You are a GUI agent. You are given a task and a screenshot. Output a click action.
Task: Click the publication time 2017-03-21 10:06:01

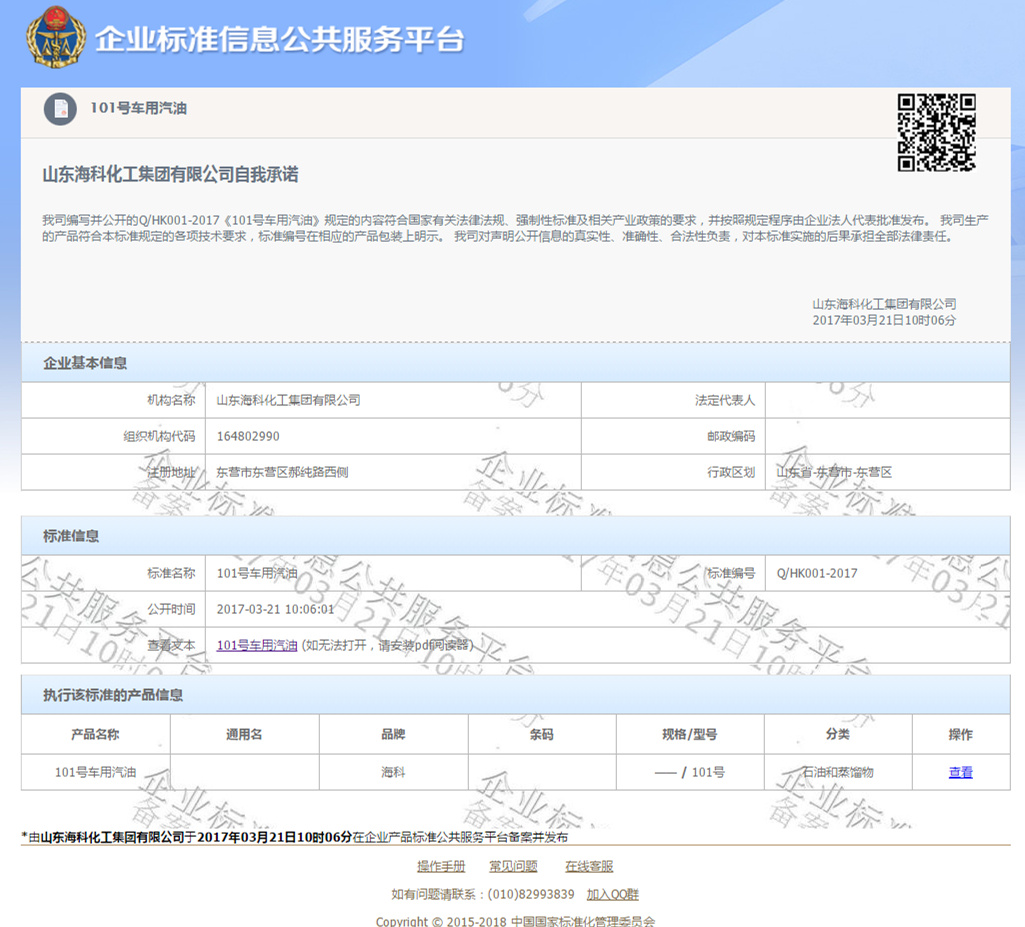(275, 609)
